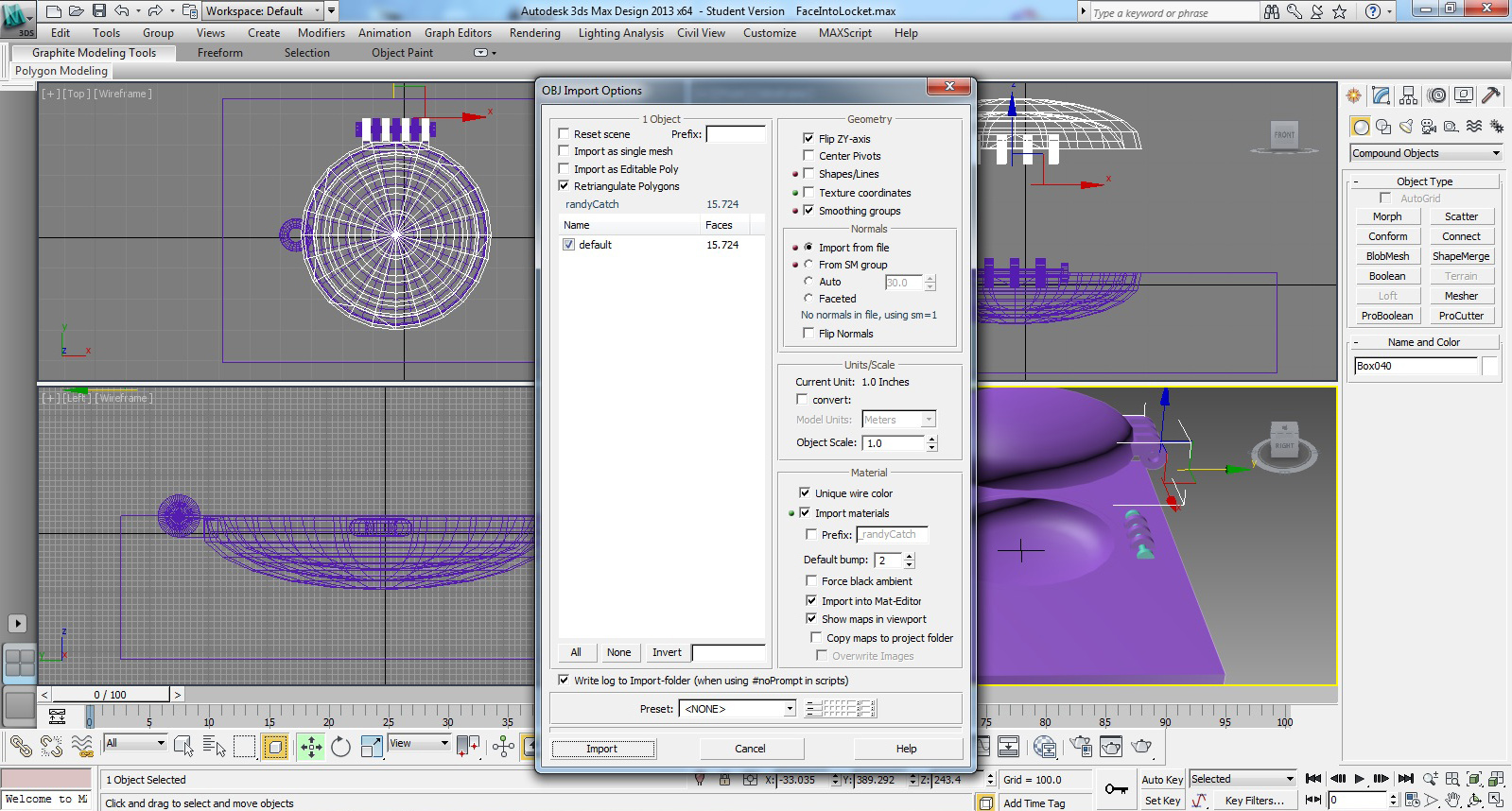Click the Key Filters button

click(1255, 801)
